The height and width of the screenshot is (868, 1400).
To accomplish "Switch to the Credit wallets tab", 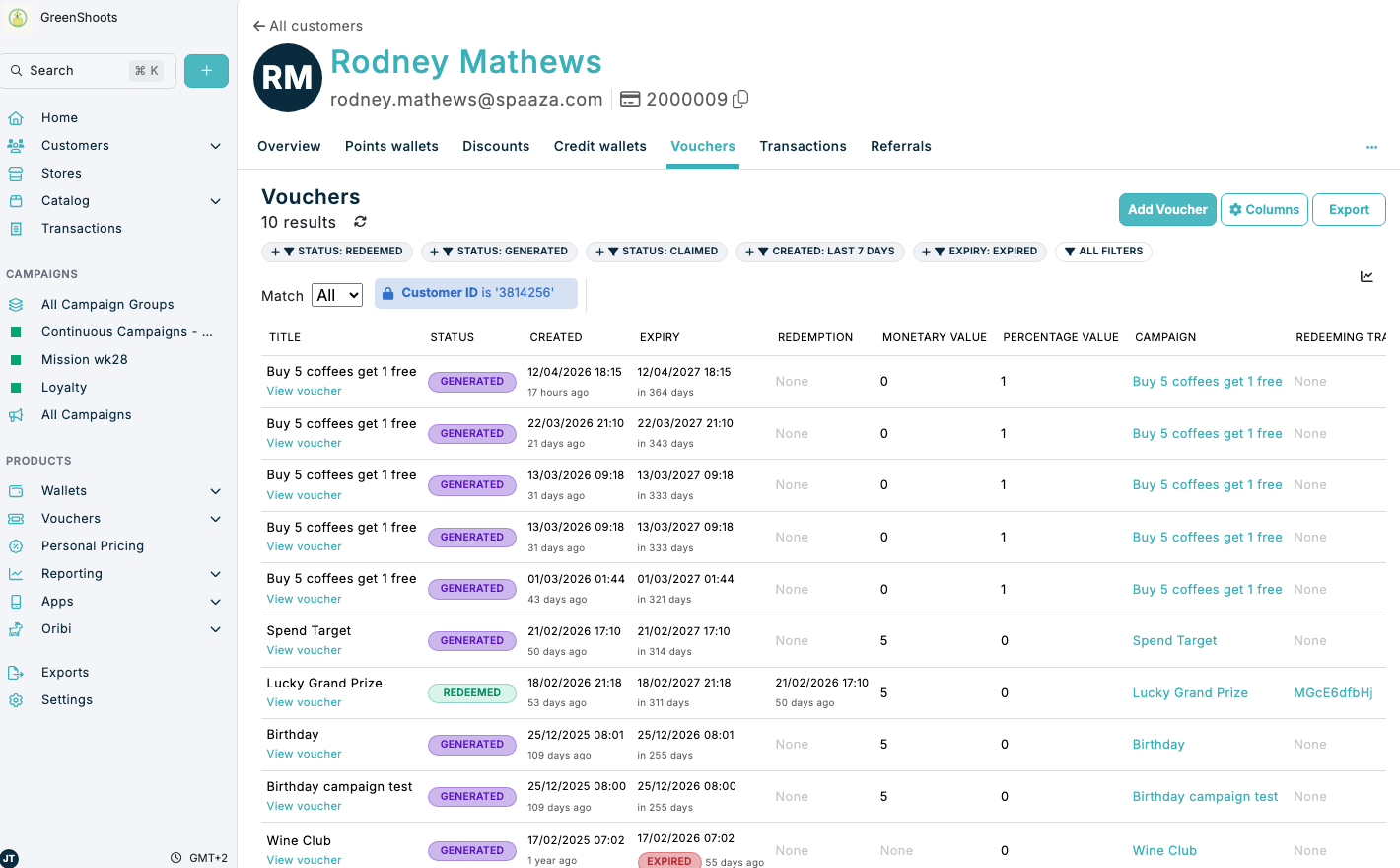I will pos(599,146).
